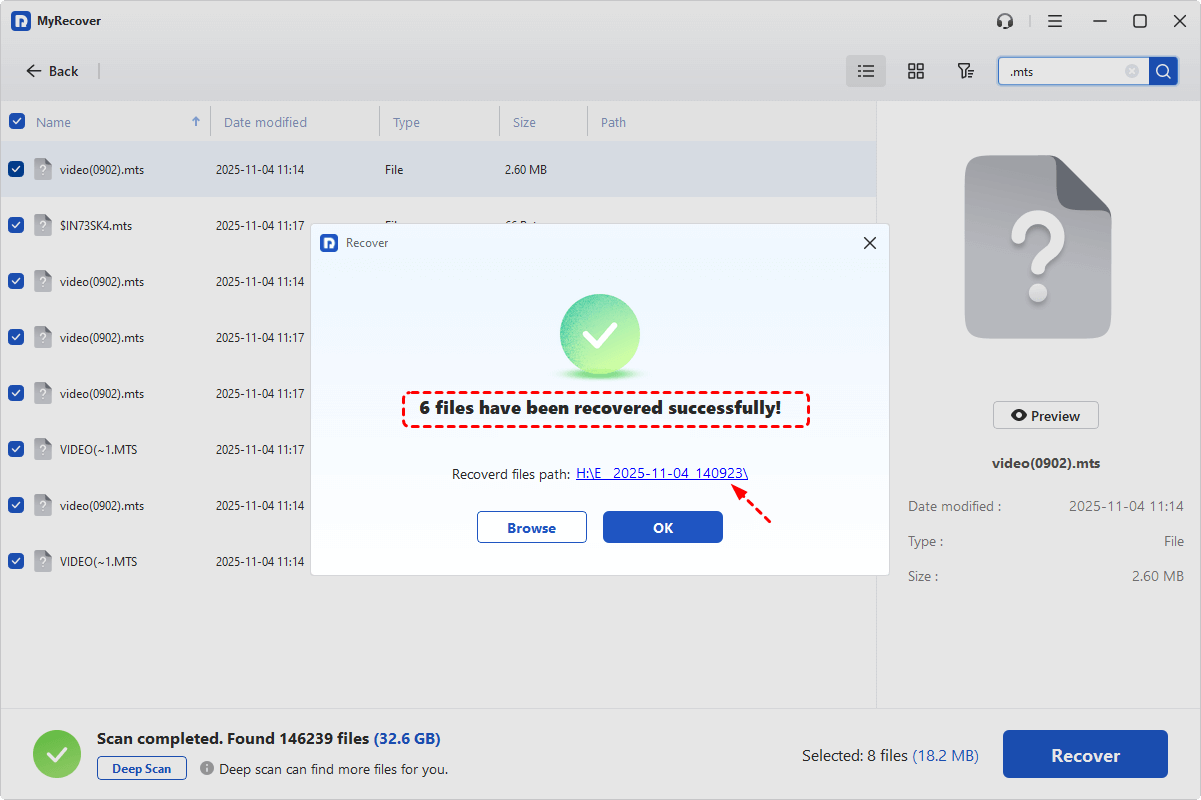Click the Path column header
Viewport: 1201px width, 800px height.
(x=613, y=122)
